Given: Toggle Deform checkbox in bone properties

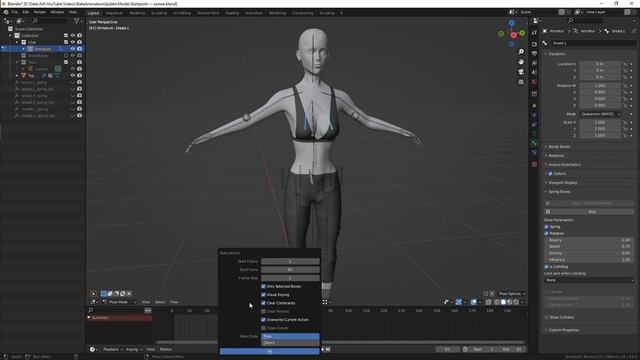Looking at the screenshot, I should click(550, 173).
